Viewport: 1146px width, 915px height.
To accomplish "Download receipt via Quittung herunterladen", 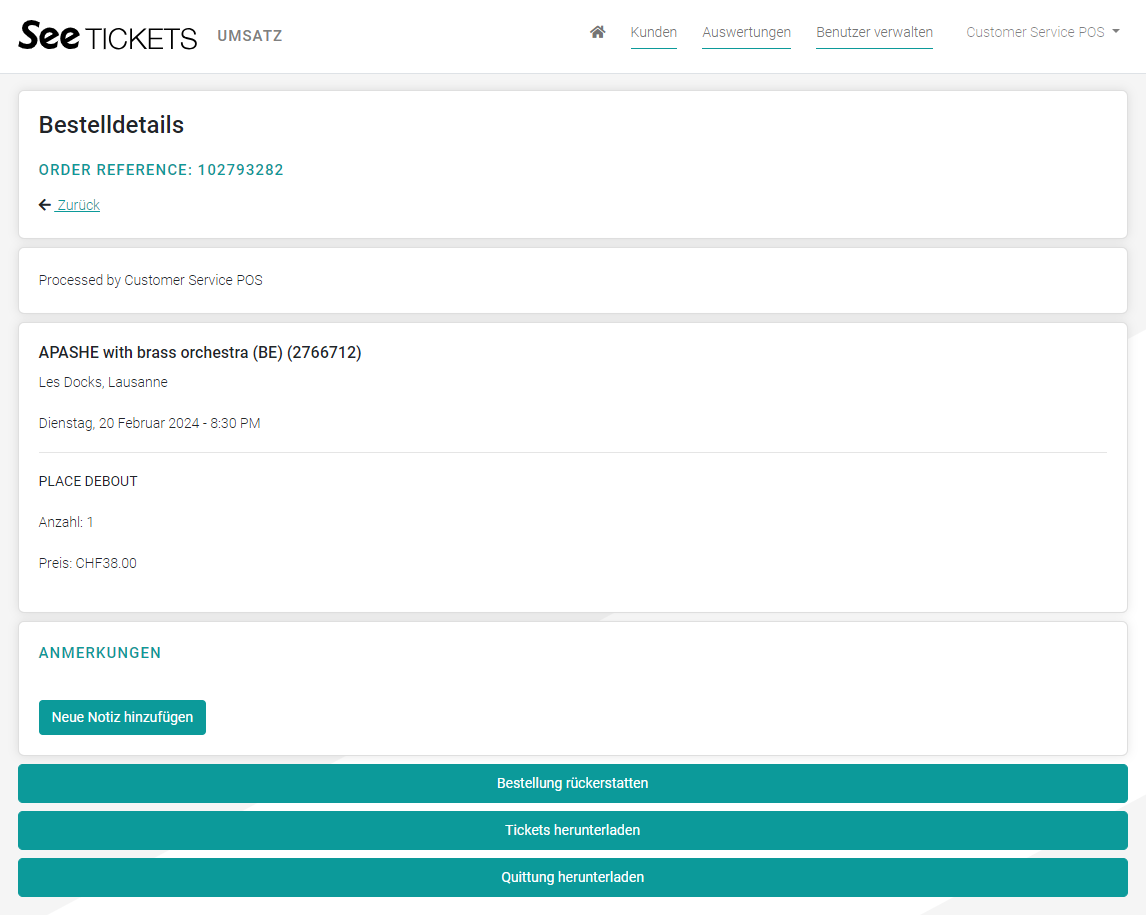I will (x=572, y=877).
